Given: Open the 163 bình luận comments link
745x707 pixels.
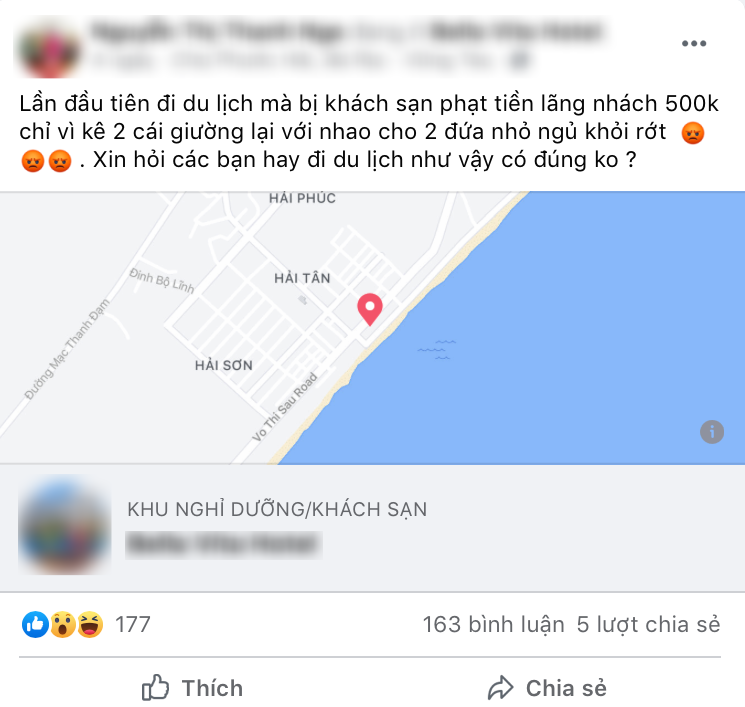Looking at the screenshot, I should (x=493, y=624).
